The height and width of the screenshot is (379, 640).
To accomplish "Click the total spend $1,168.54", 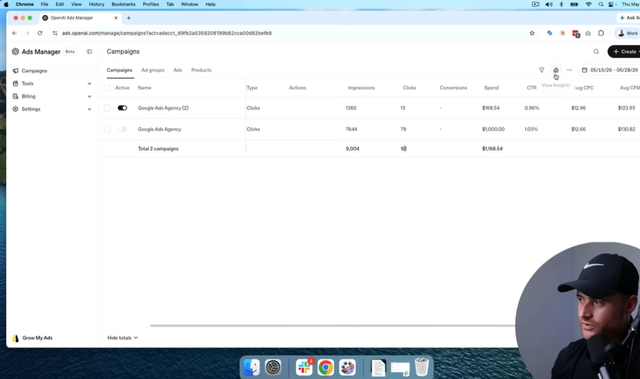I will 492,148.
